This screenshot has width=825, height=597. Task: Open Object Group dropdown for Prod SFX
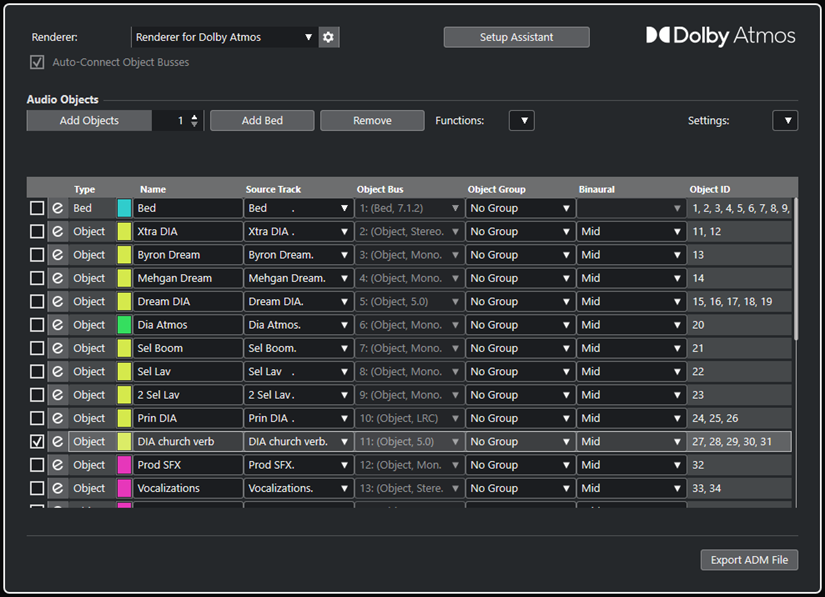coord(520,465)
